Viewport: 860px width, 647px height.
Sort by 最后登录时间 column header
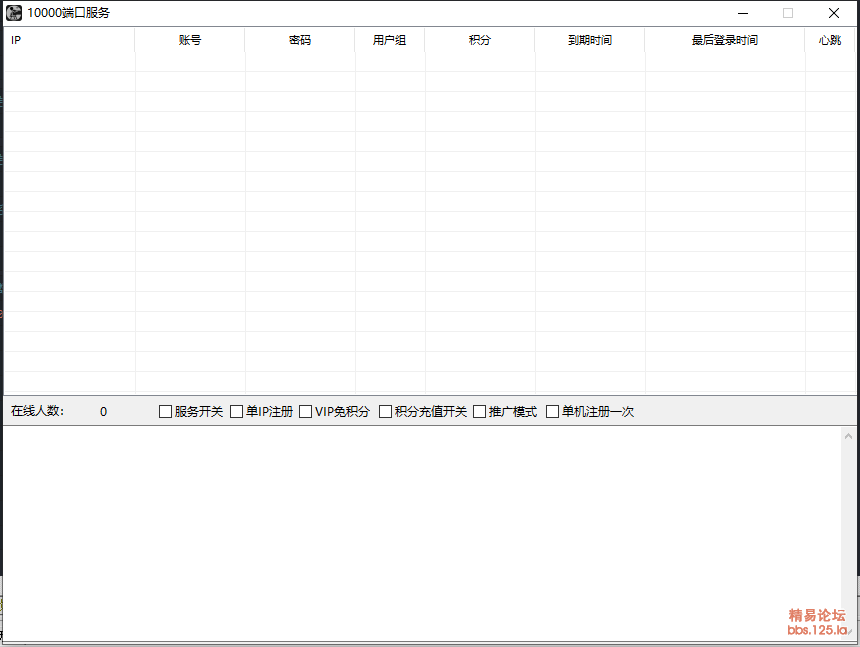tap(725, 40)
